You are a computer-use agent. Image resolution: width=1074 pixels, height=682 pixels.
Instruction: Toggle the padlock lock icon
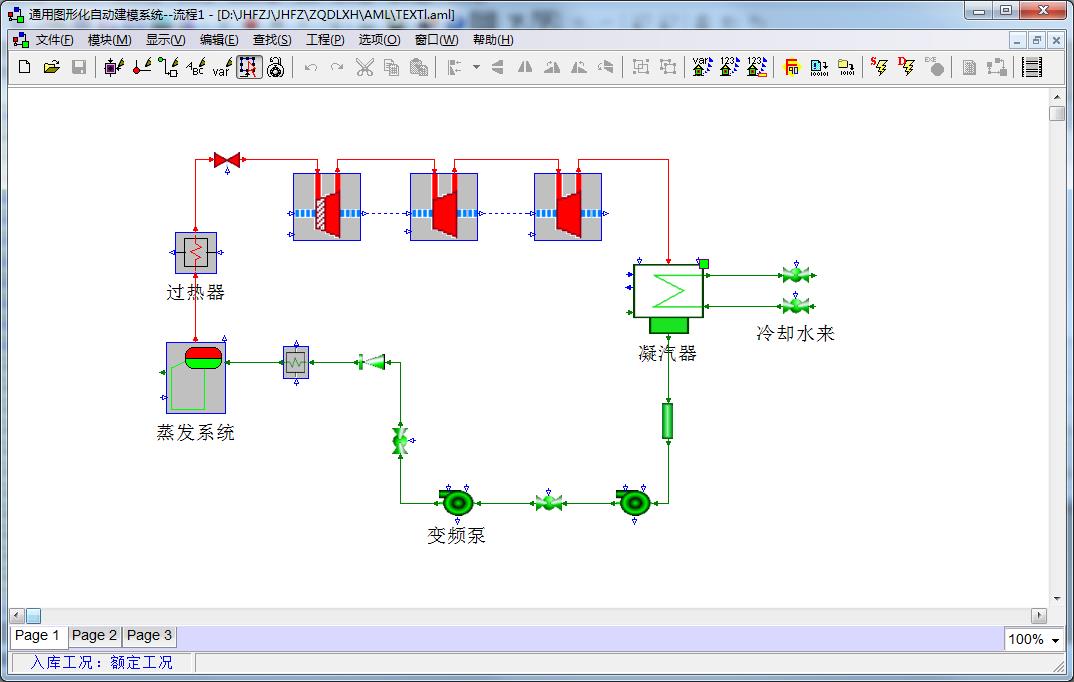276,67
